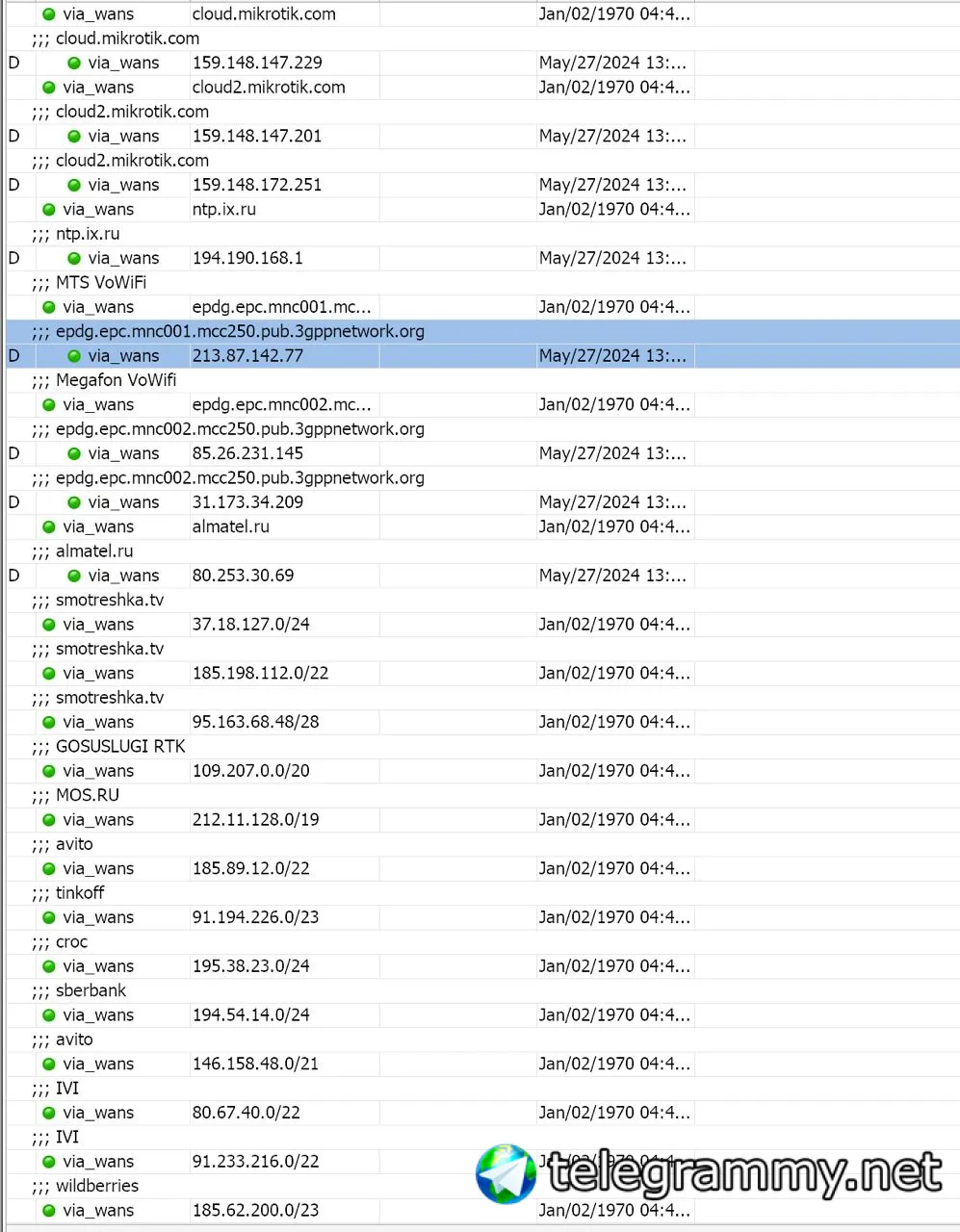Click the Jan/02/1970 date in 194.54.14.0/24 row
This screenshot has width=960, height=1232.
click(x=614, y=1015)
